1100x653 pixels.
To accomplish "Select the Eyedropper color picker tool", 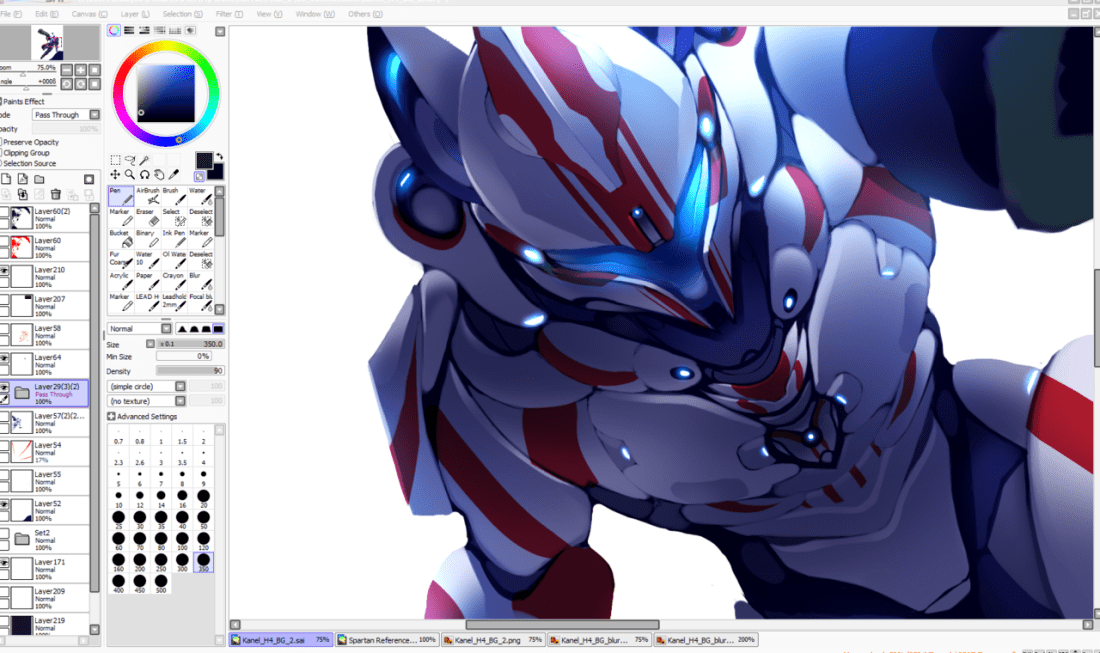I will [x=174, y=175].
